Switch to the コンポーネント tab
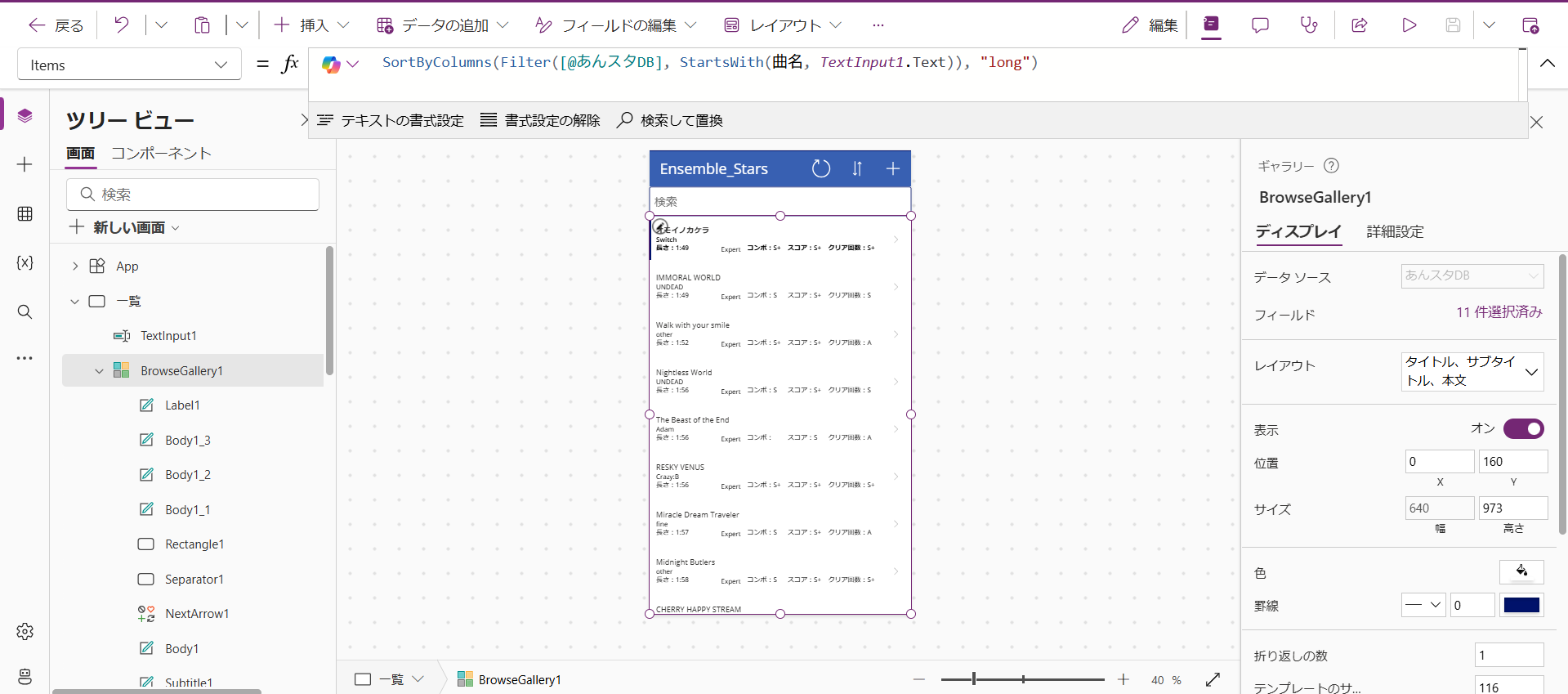This screenshot has width=1568, height=694. pyautogui.click(x=161, y=153)
